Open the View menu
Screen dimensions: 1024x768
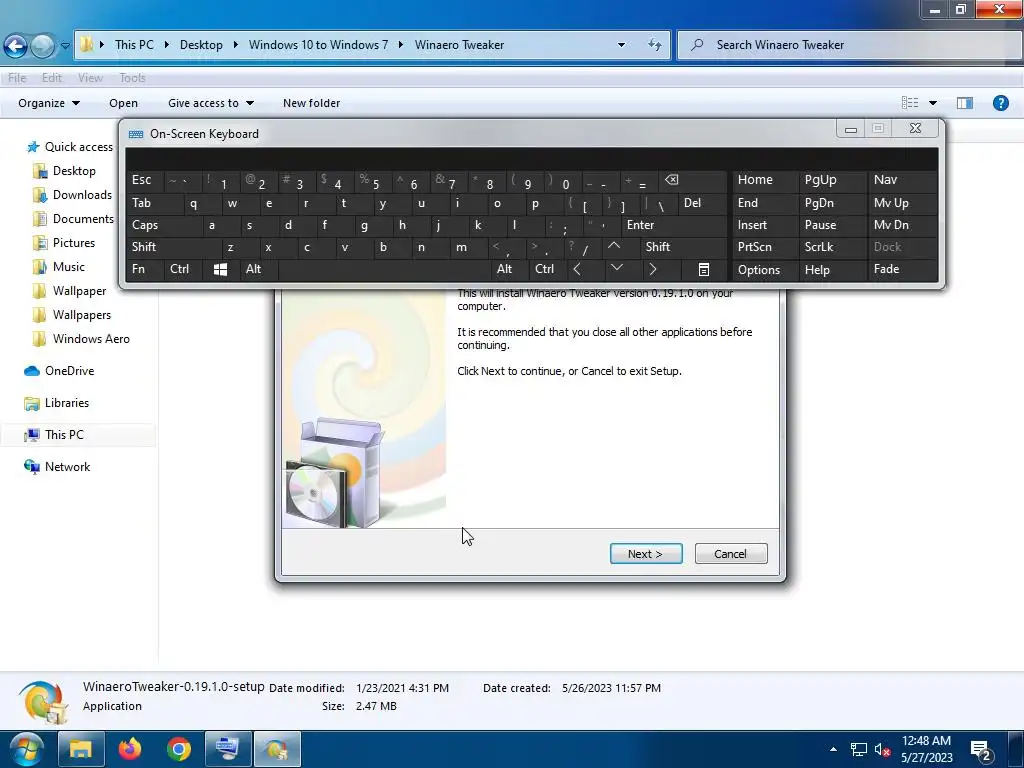point(90,78)
